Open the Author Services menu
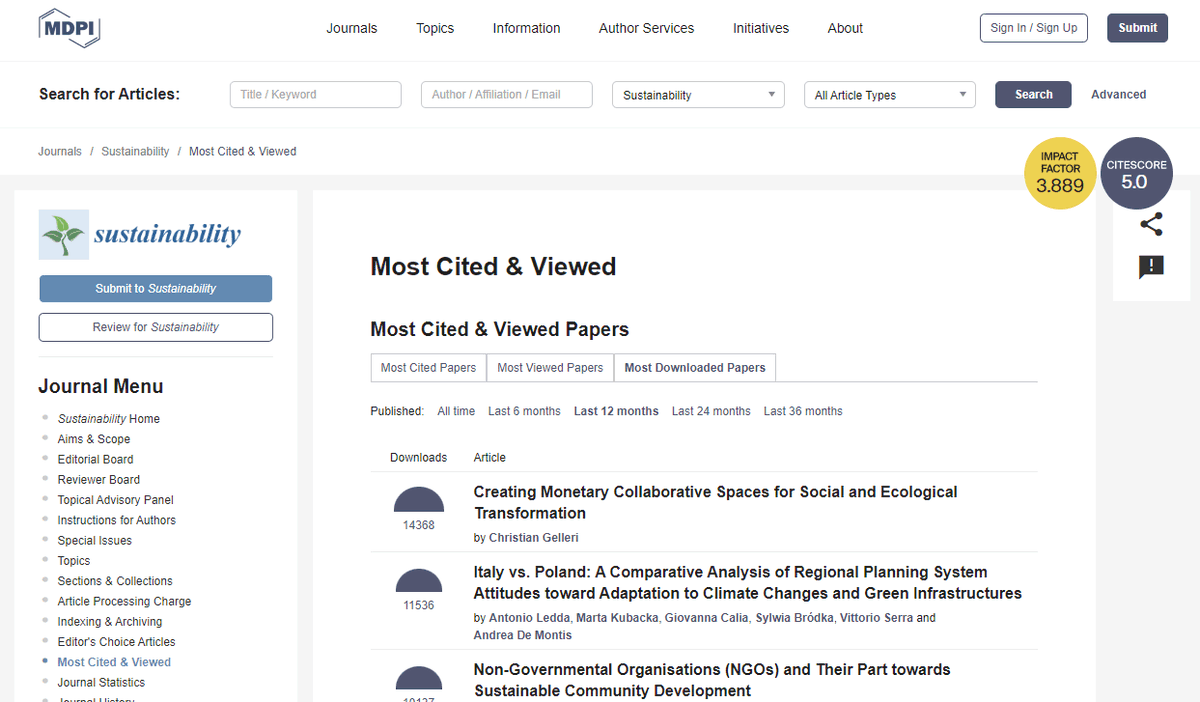This screenshot has height=702, width=1200. point(646,28)
